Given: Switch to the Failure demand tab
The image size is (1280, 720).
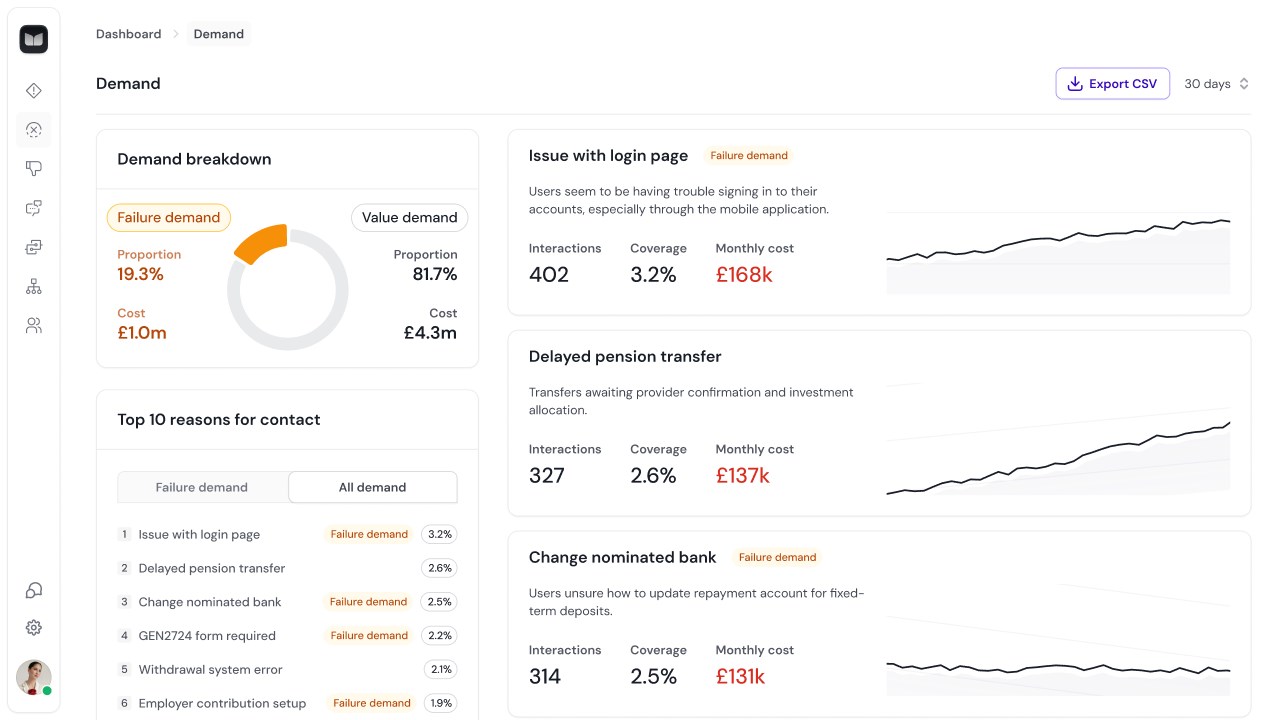Looking at the screenshot, I should coord(202,488).
